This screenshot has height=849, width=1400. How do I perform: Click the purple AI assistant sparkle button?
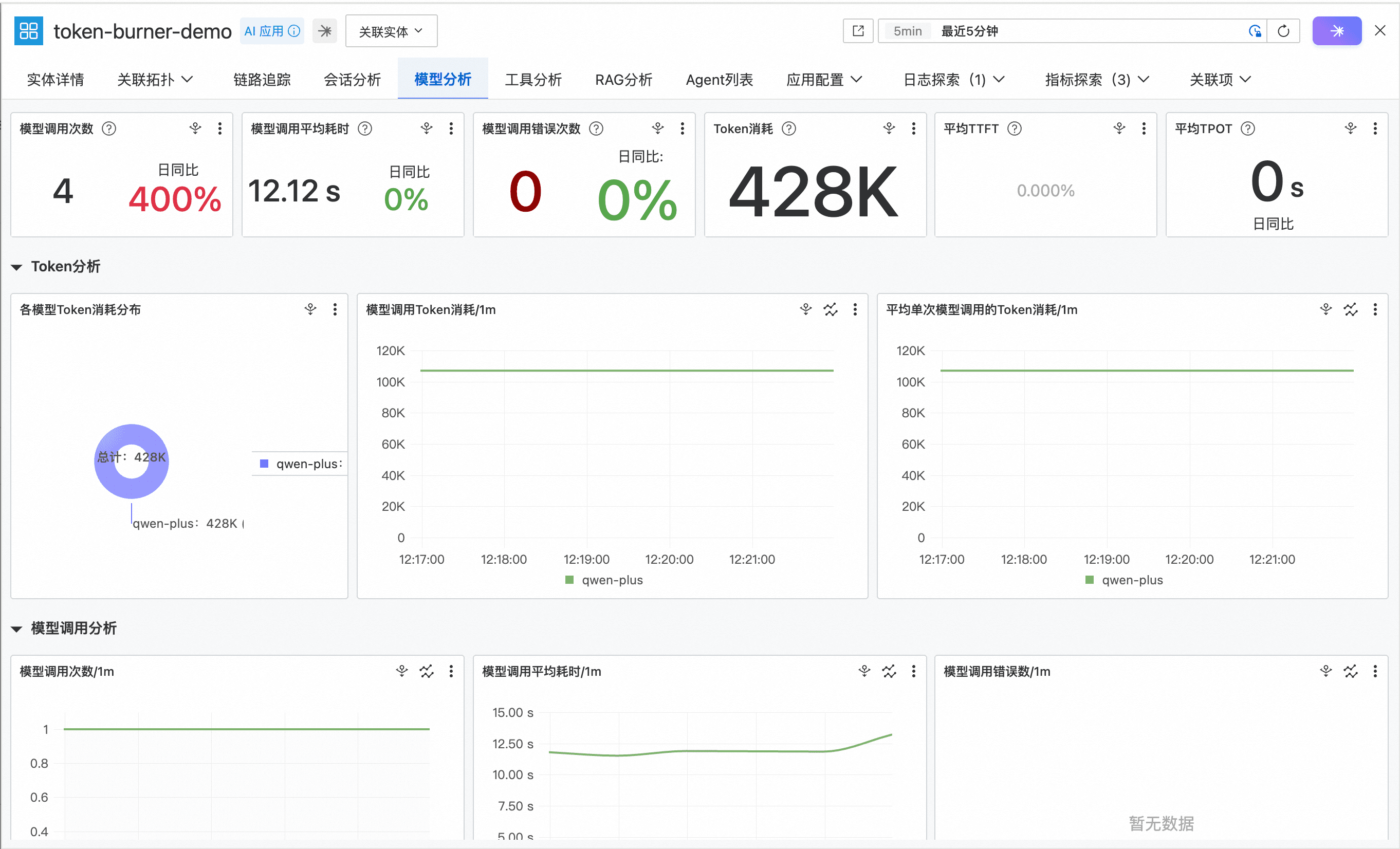[1336, 31]
